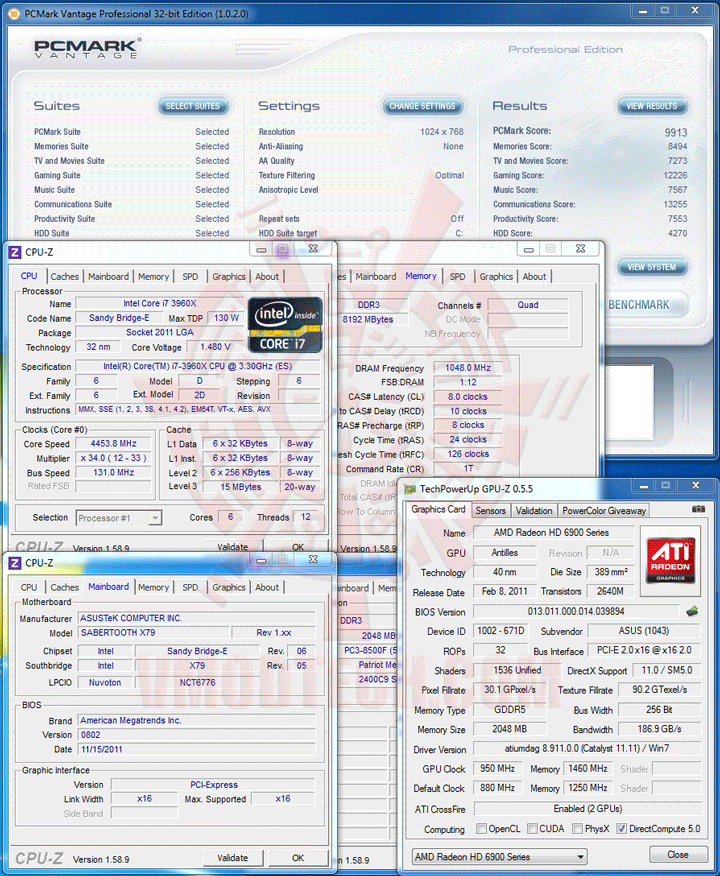Viewport: 720px width, 876px height.
Task: Click the Multiplier value x 34.0 (12 - 33)
Action: 114,458
